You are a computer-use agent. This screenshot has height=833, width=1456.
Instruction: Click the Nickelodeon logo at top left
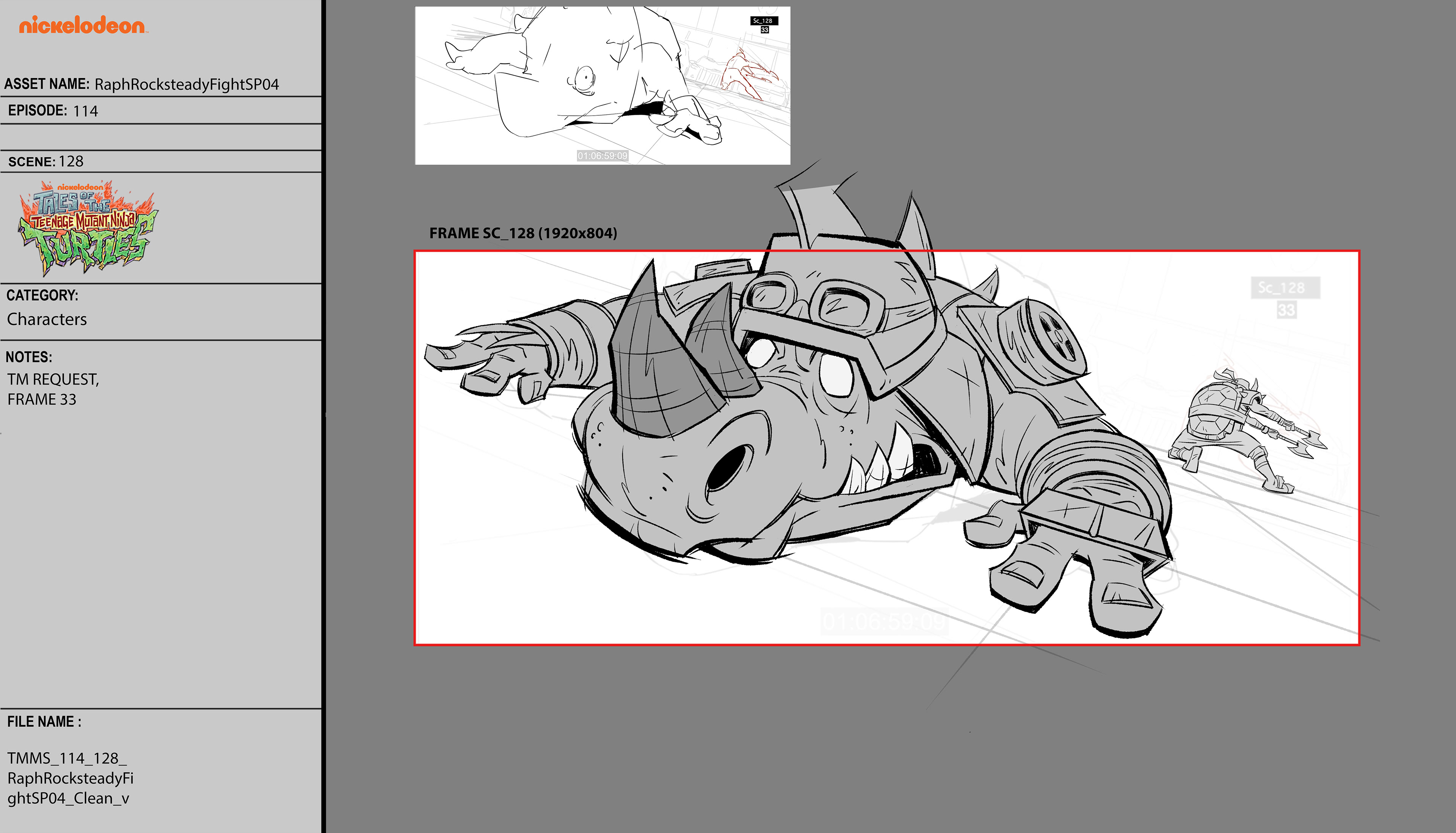click(82, 25)
